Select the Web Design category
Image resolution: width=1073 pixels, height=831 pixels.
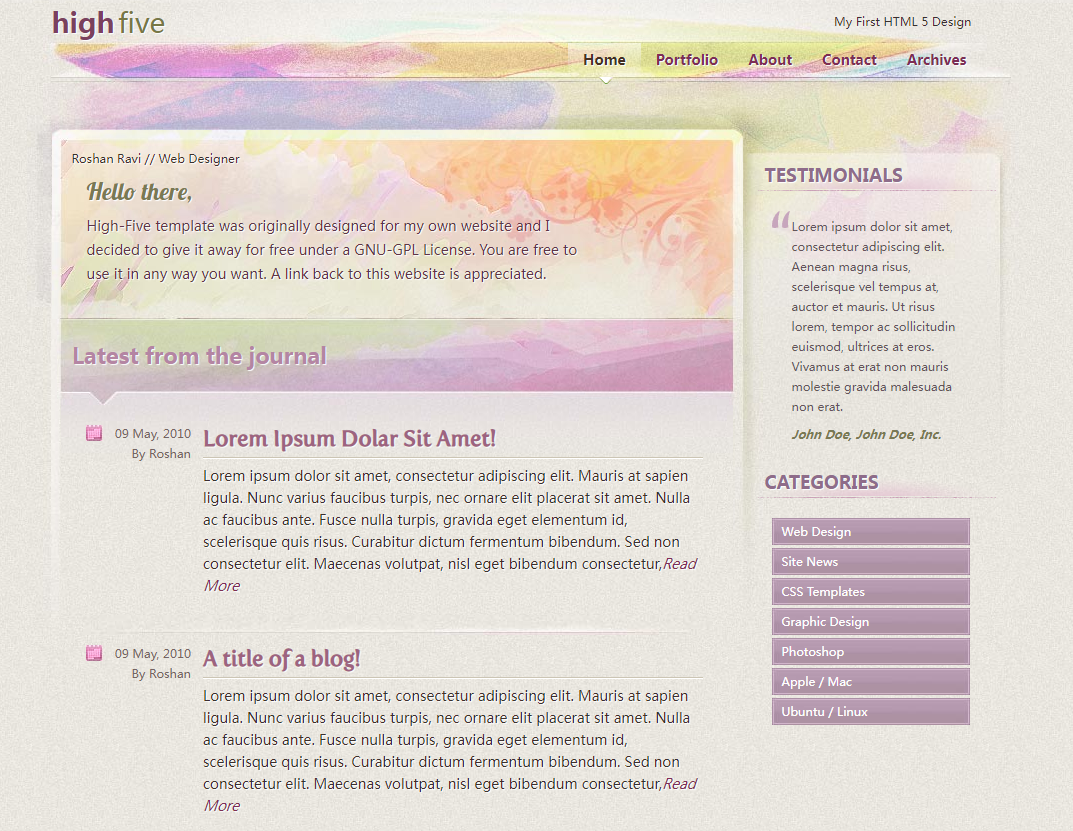(870, 532)
